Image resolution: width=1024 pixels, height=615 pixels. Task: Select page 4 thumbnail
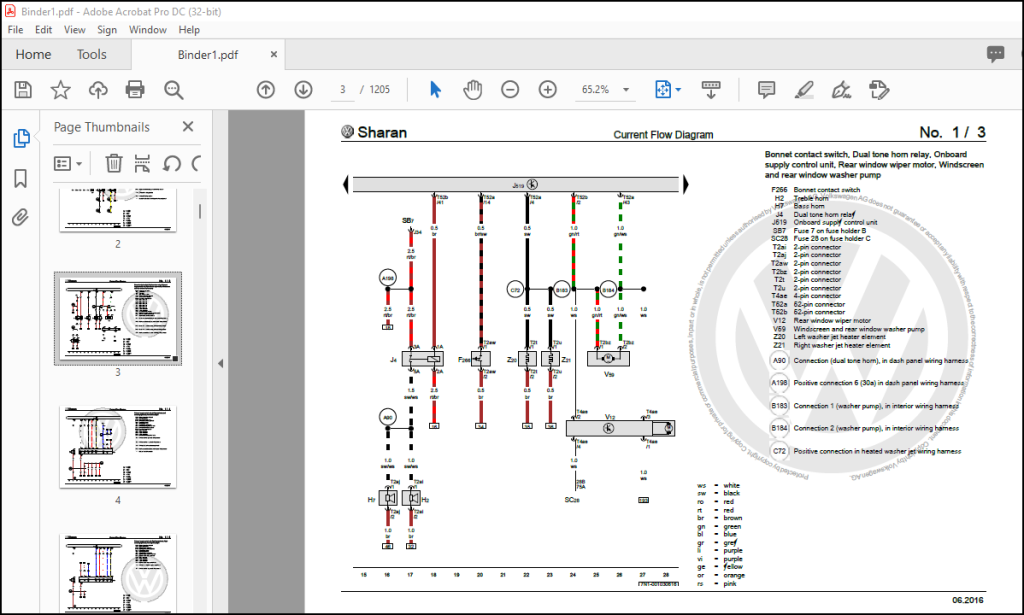(x=118, y=447)
